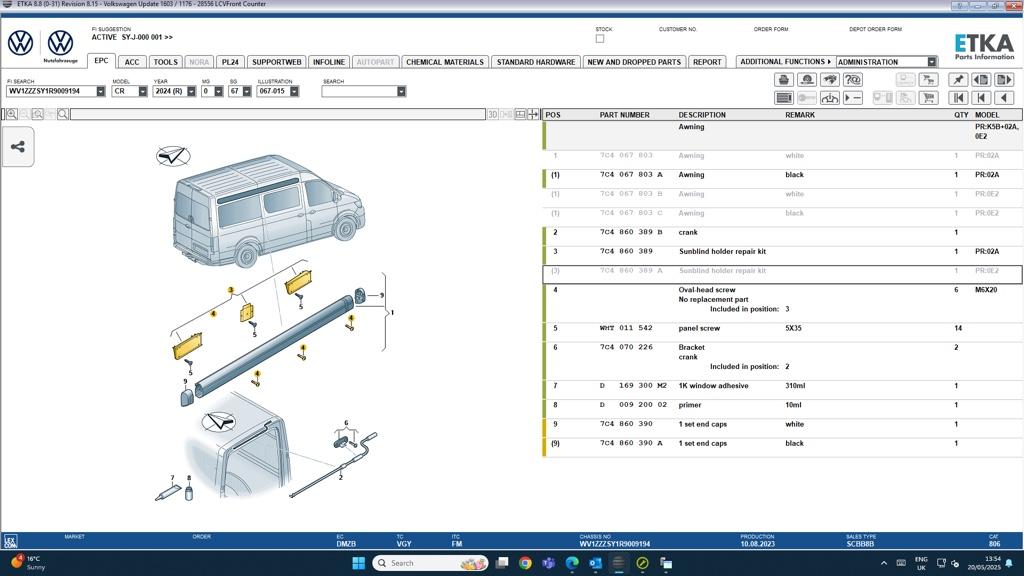The image size is (1024, 576).
Task: Expand the Illustration 067-015 dropdown
Action: coord(295,91)
